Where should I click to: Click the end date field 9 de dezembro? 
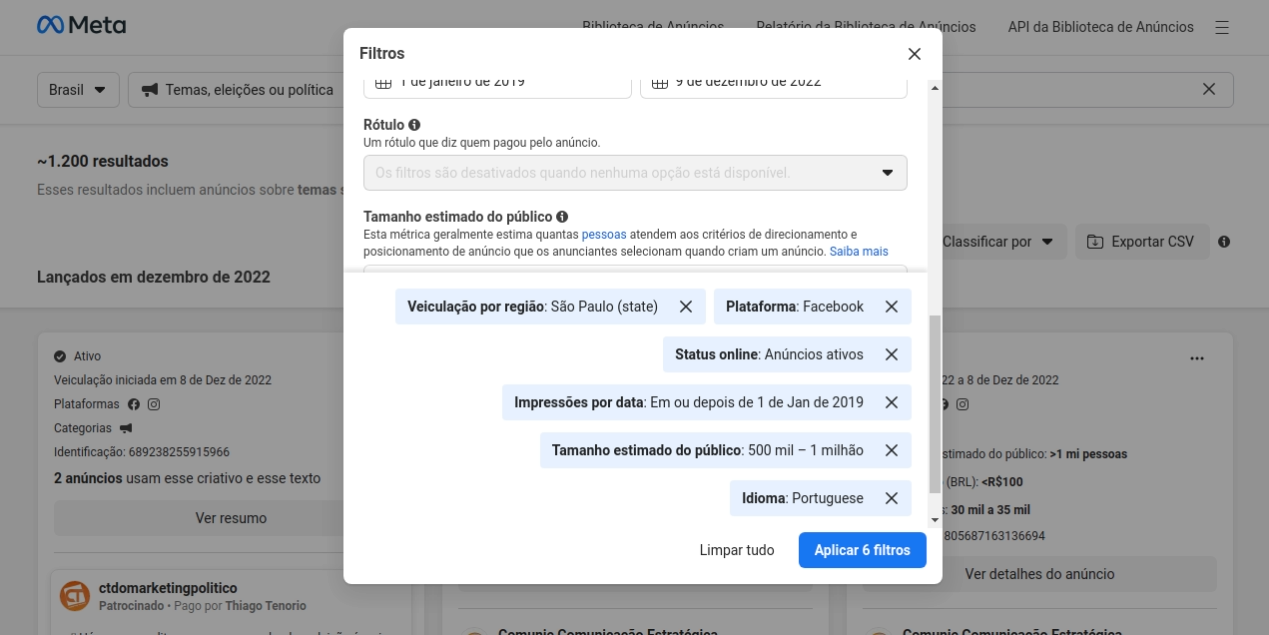(x=773, y=84)
